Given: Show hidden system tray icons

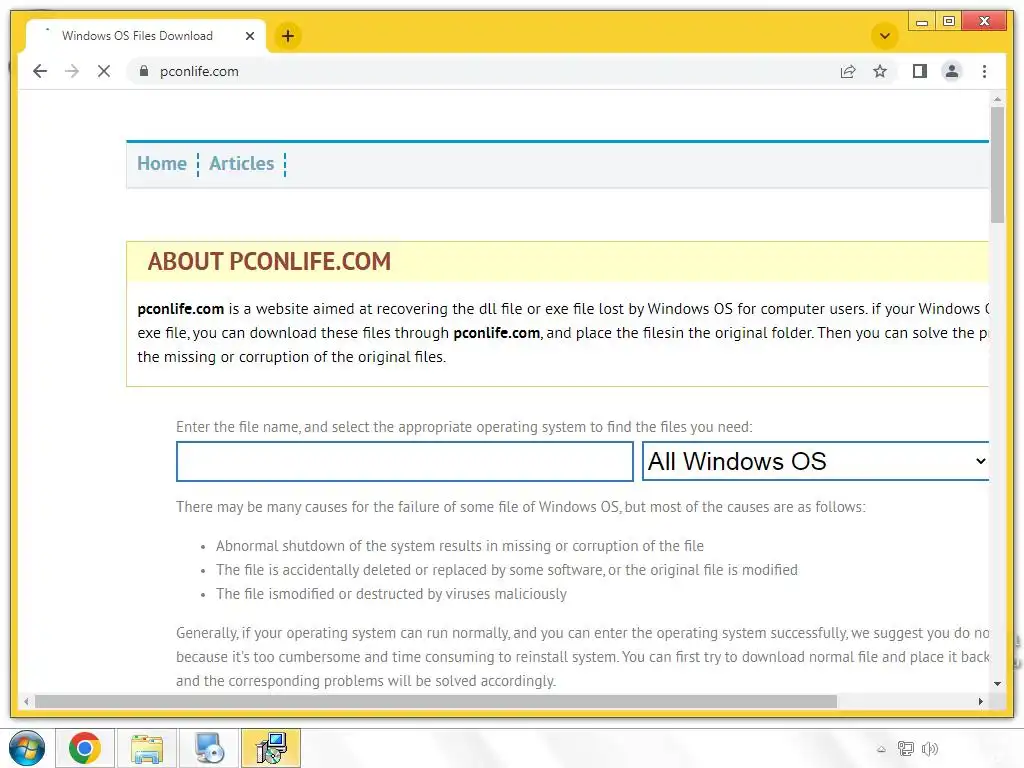Looking at the screenshot, I should pyautogui.click(x=881, y=749).
